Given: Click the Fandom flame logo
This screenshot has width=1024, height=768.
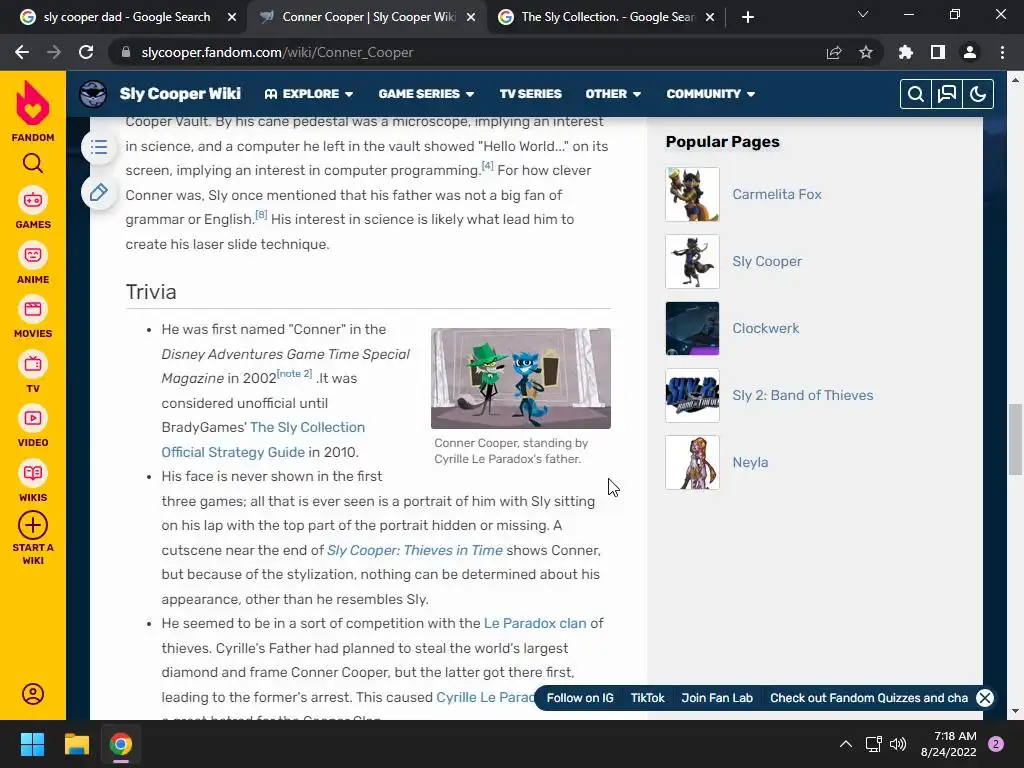Looking at the screenshot, I should (33, 103).
